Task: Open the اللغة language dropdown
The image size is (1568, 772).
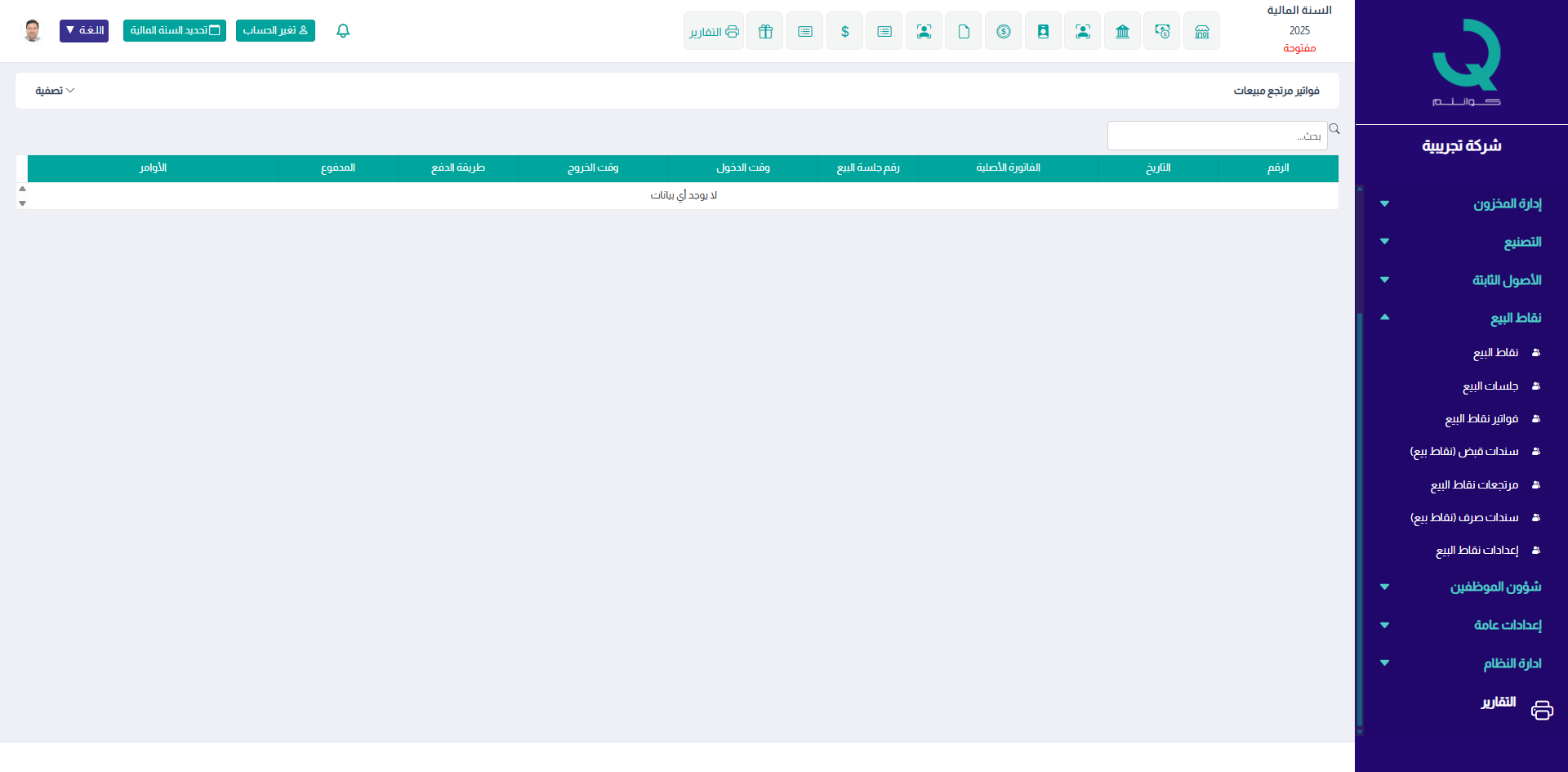Action: click(84, 31)
